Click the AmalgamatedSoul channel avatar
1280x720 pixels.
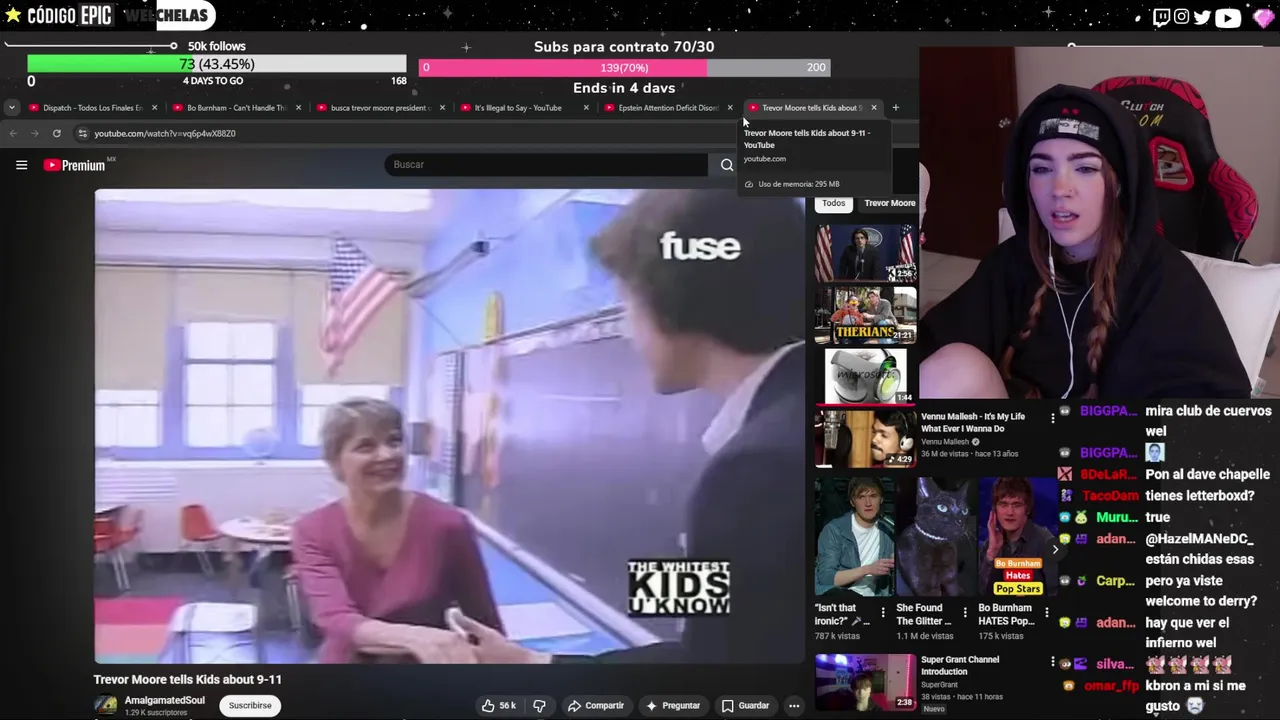(x=105, y=706)
